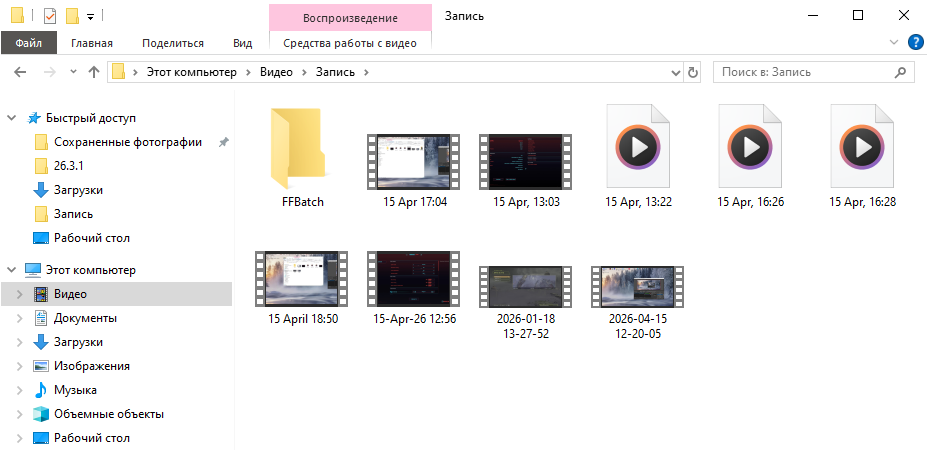Collapse the Быстрый доступ section
The width and height of the screenshot is (928, 450).
[11, 118]
